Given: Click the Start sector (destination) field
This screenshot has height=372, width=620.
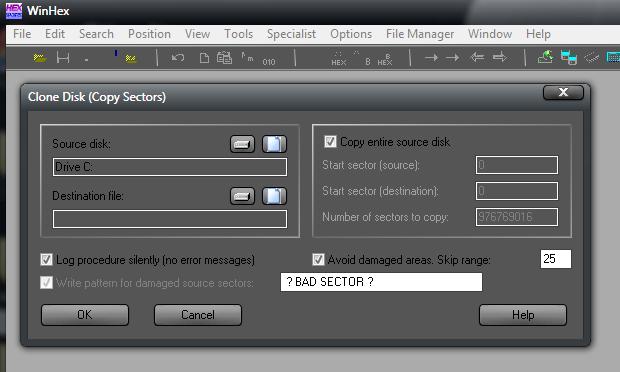Looking at the screenshot, I should coord(517,191).
